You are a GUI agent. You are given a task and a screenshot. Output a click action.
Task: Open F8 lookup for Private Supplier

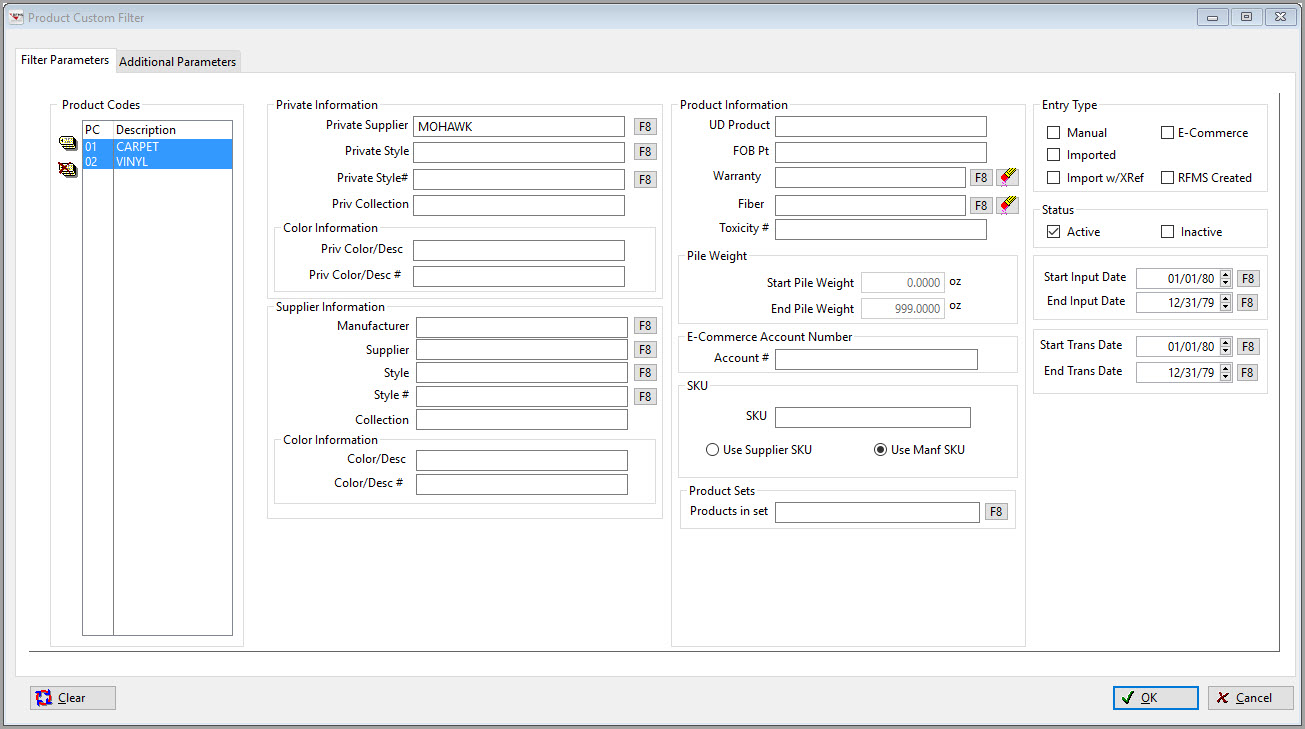pos(646,127)
